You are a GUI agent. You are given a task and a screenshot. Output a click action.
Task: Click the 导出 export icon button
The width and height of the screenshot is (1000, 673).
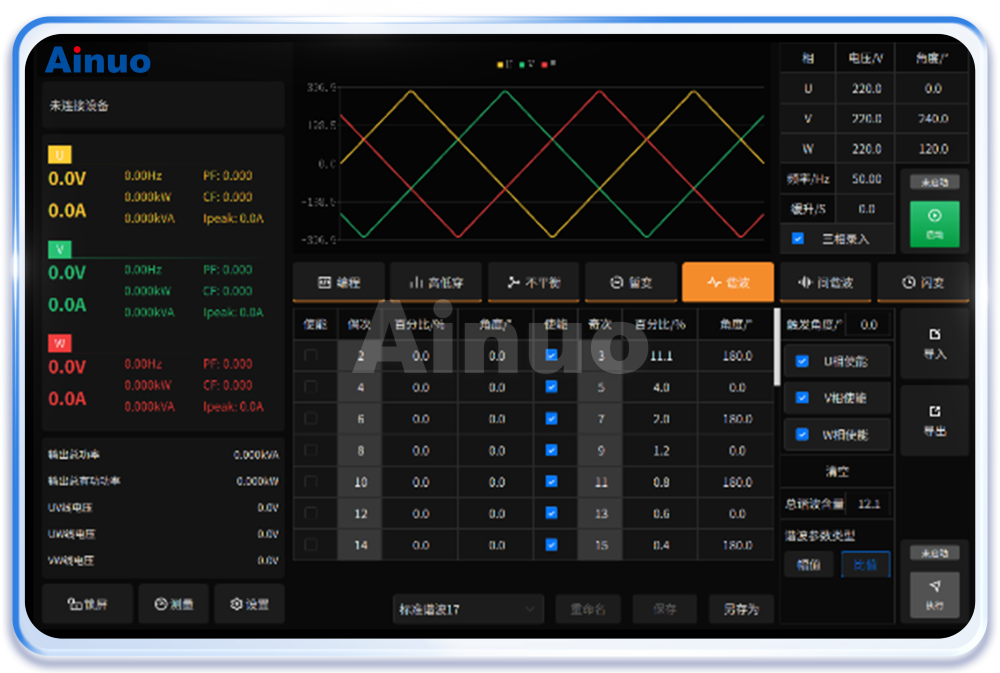point(934,421)
